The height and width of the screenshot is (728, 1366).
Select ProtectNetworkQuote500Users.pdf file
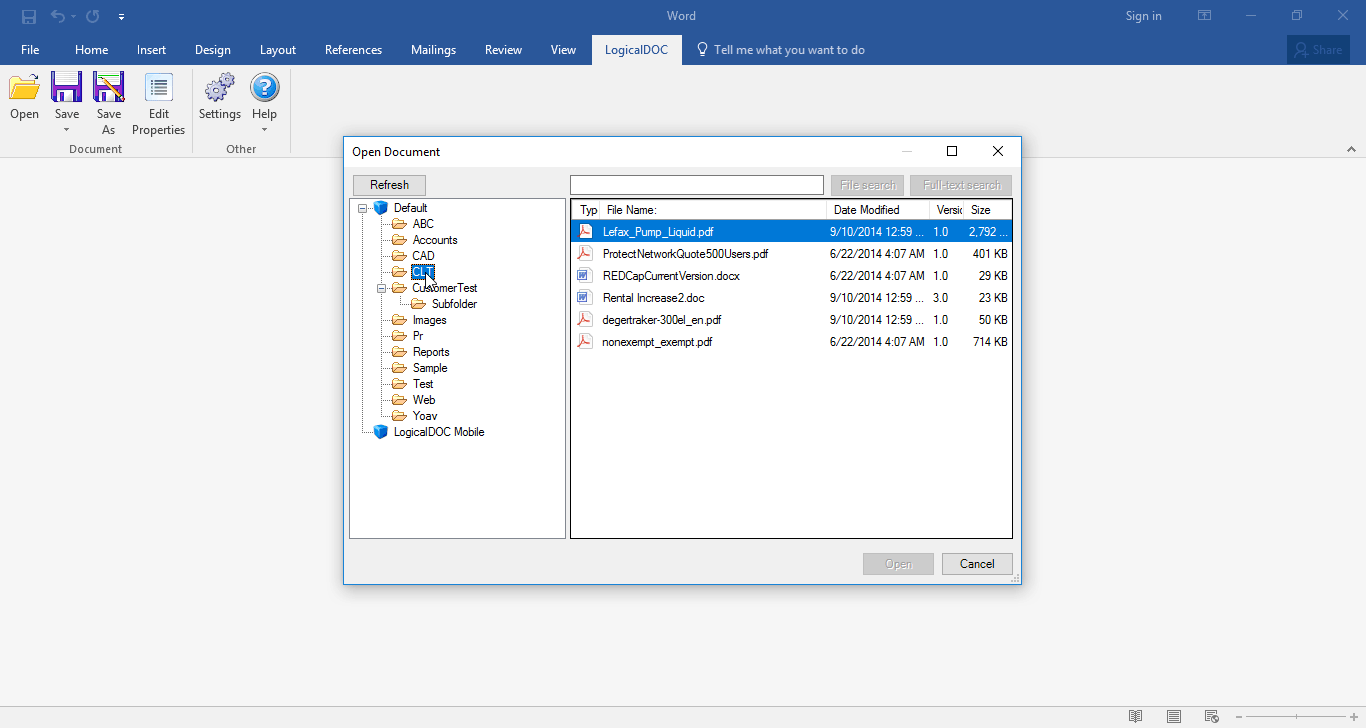tap(791, 254)
